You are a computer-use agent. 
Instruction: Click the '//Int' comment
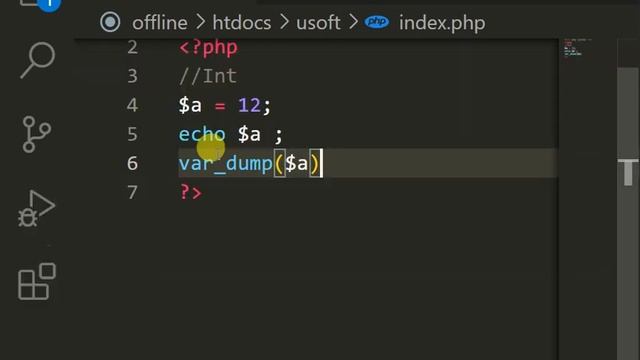point(208,76)
